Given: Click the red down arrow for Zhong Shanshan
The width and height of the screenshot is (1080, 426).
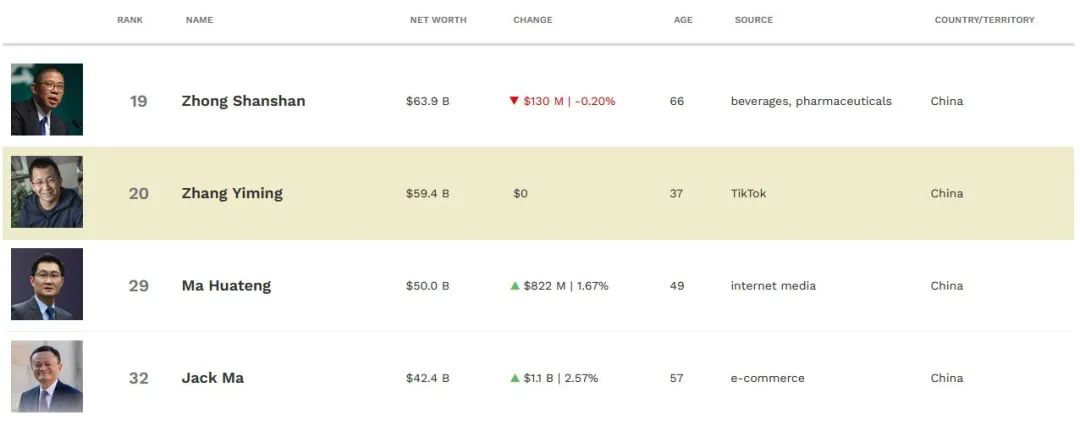Looking at the screenshot, I should point(514,101).
